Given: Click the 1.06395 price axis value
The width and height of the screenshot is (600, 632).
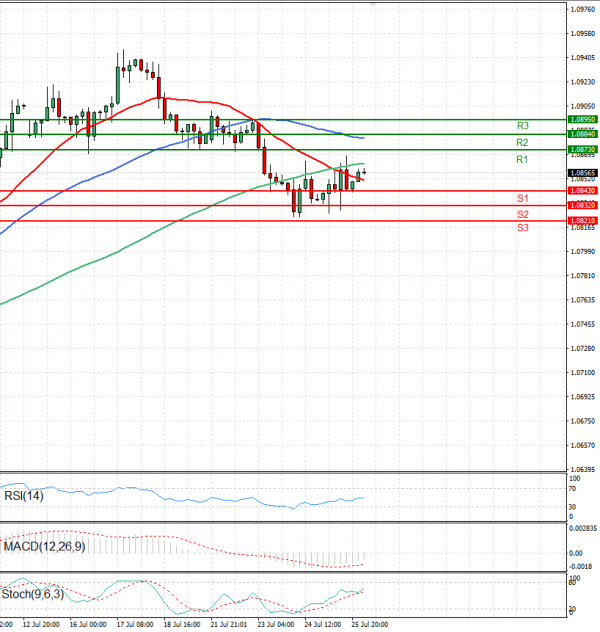Looking at the screenshot, I should (x=583, y=470).
